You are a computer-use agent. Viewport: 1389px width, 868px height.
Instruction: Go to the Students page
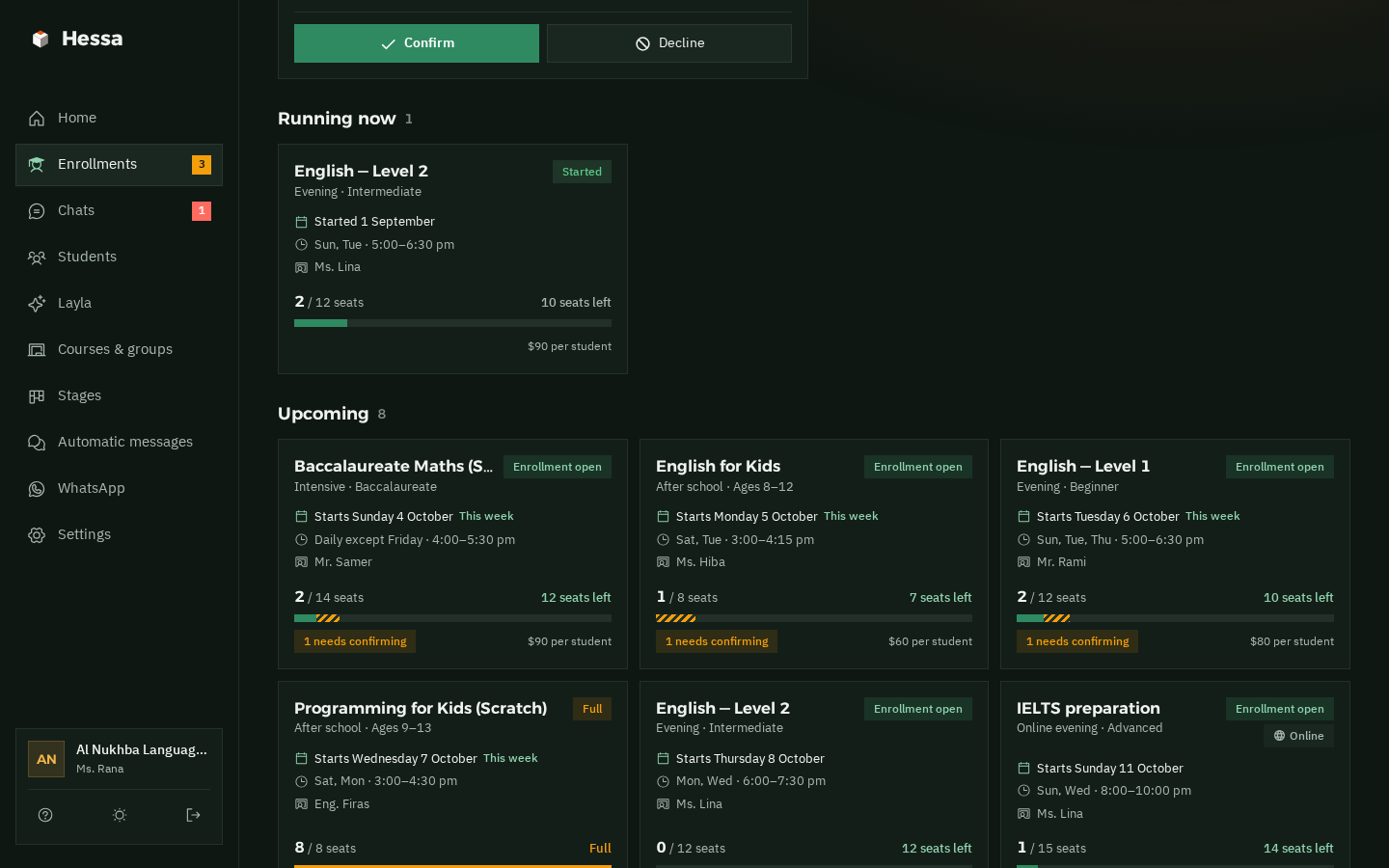click(x=119, y=258)
